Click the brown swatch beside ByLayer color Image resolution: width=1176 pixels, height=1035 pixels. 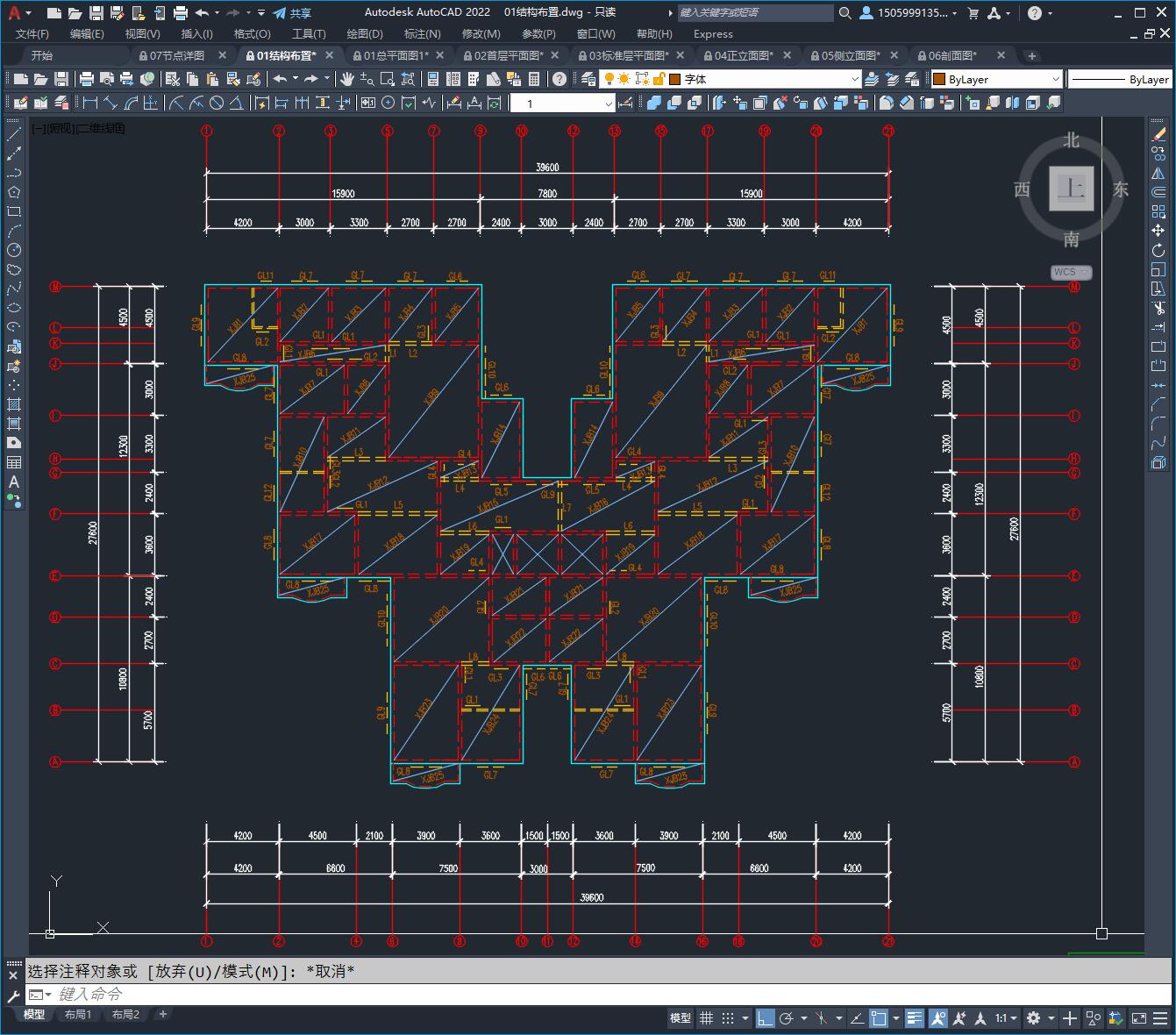coord(939,79)
